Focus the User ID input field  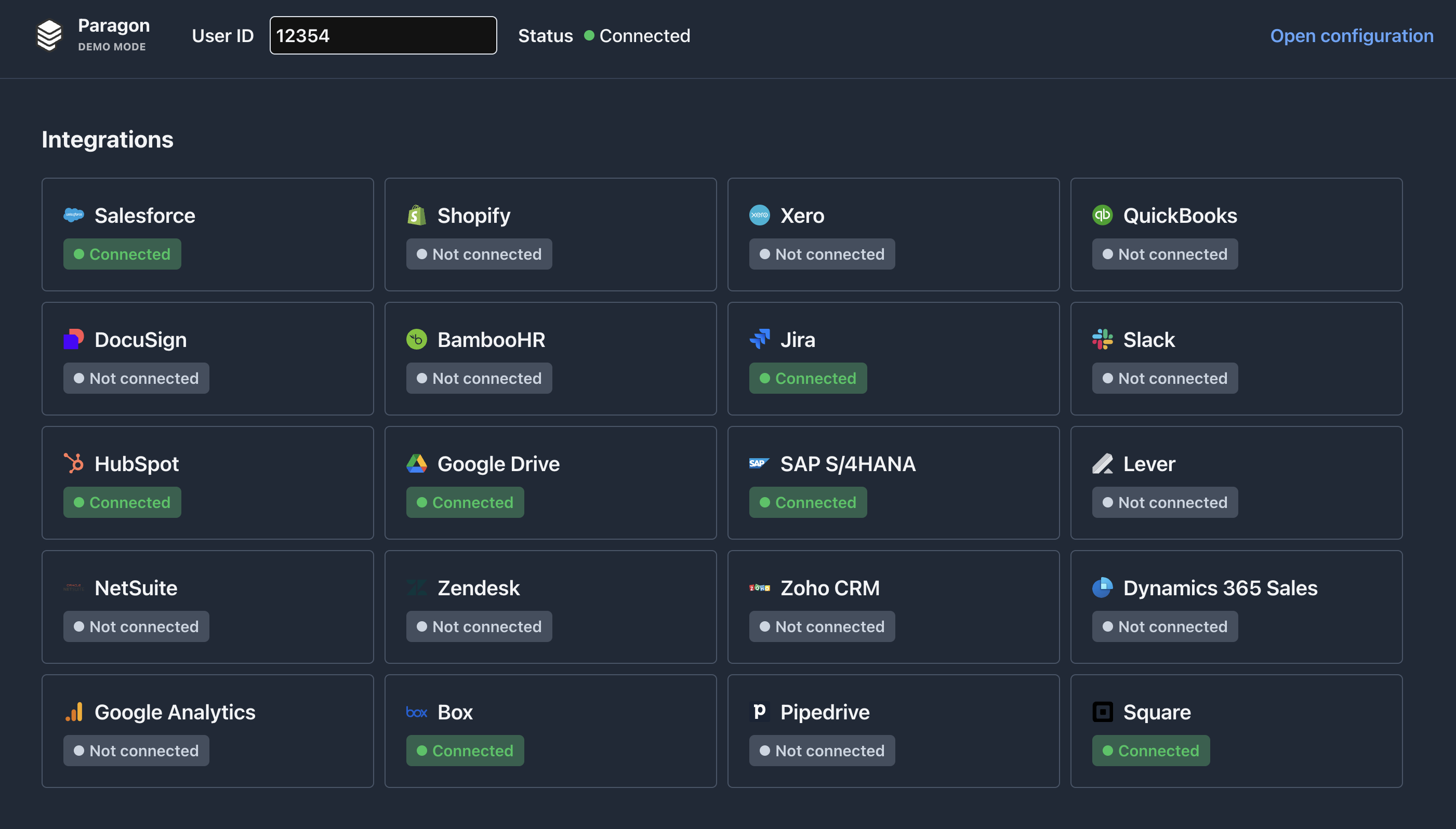click(x=383, y=35)
